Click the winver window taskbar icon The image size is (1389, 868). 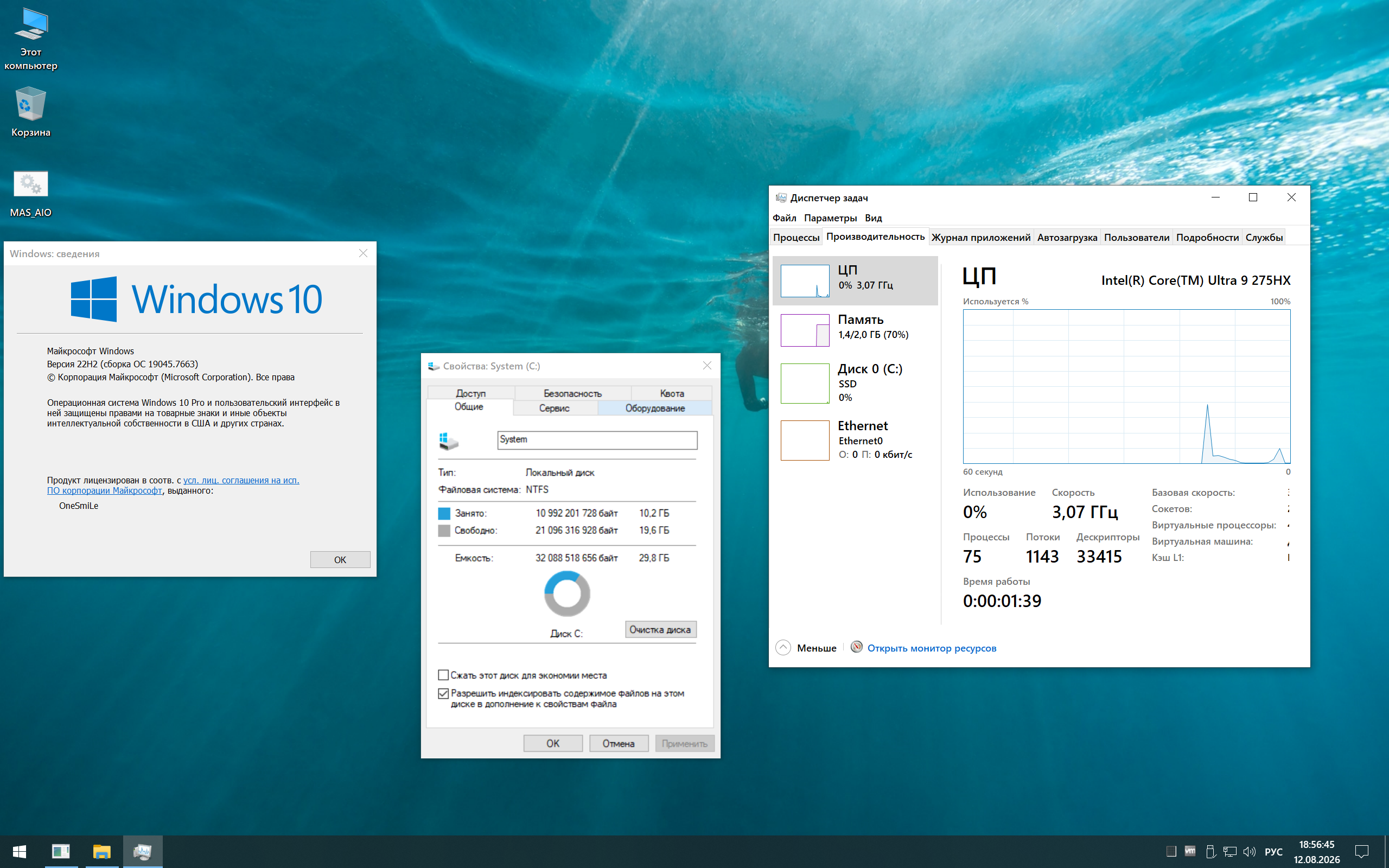click(x=61, y=851)
